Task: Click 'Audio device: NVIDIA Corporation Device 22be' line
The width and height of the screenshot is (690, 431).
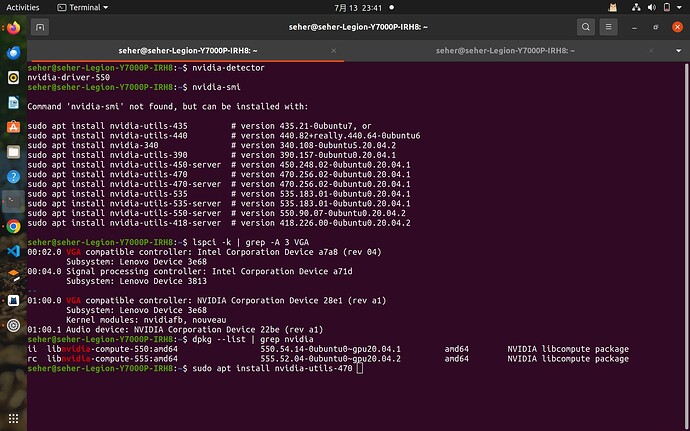Action: pyautogui.click(x=175, y=329)
